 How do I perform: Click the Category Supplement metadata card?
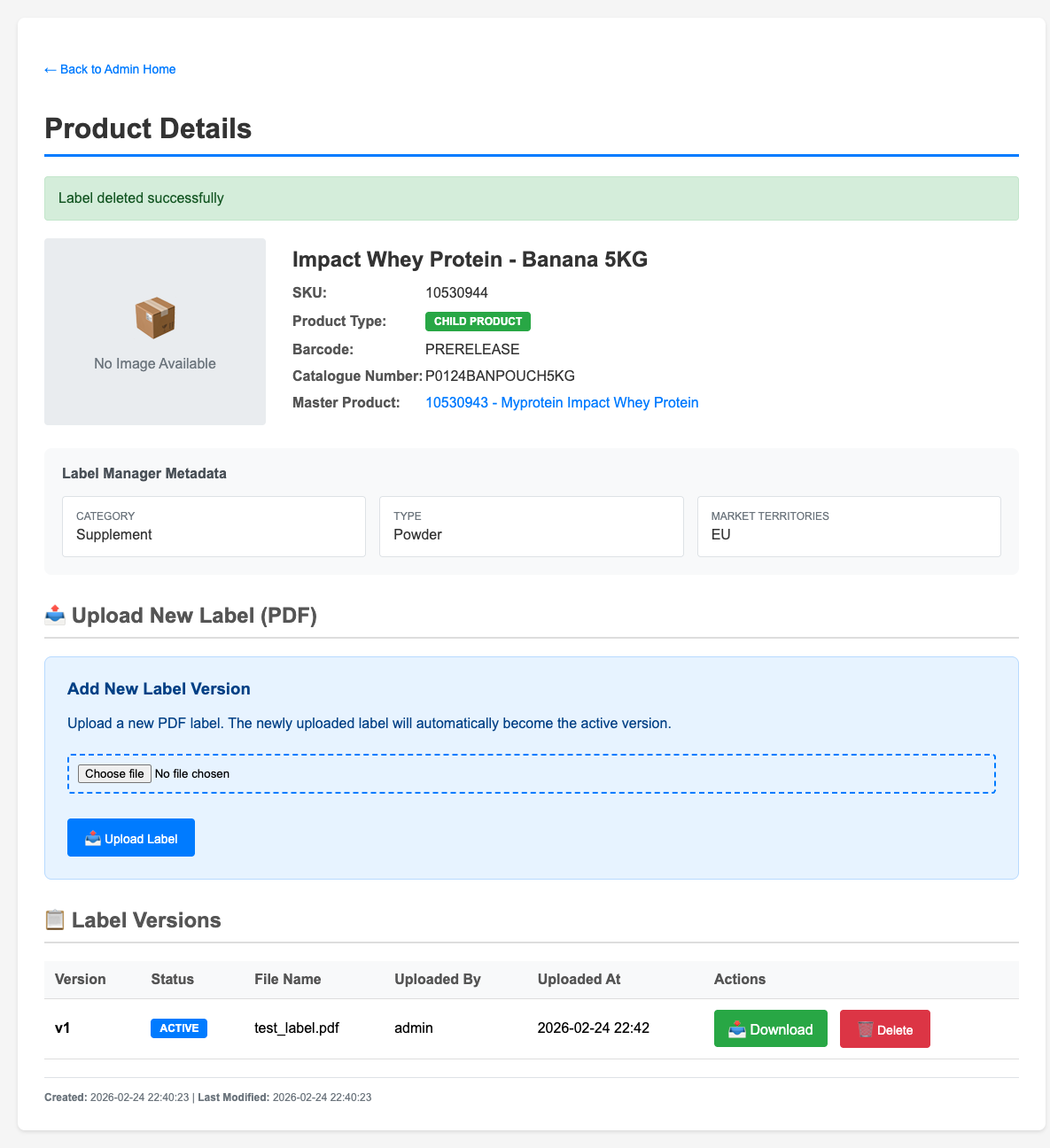[x=214, y=526]
